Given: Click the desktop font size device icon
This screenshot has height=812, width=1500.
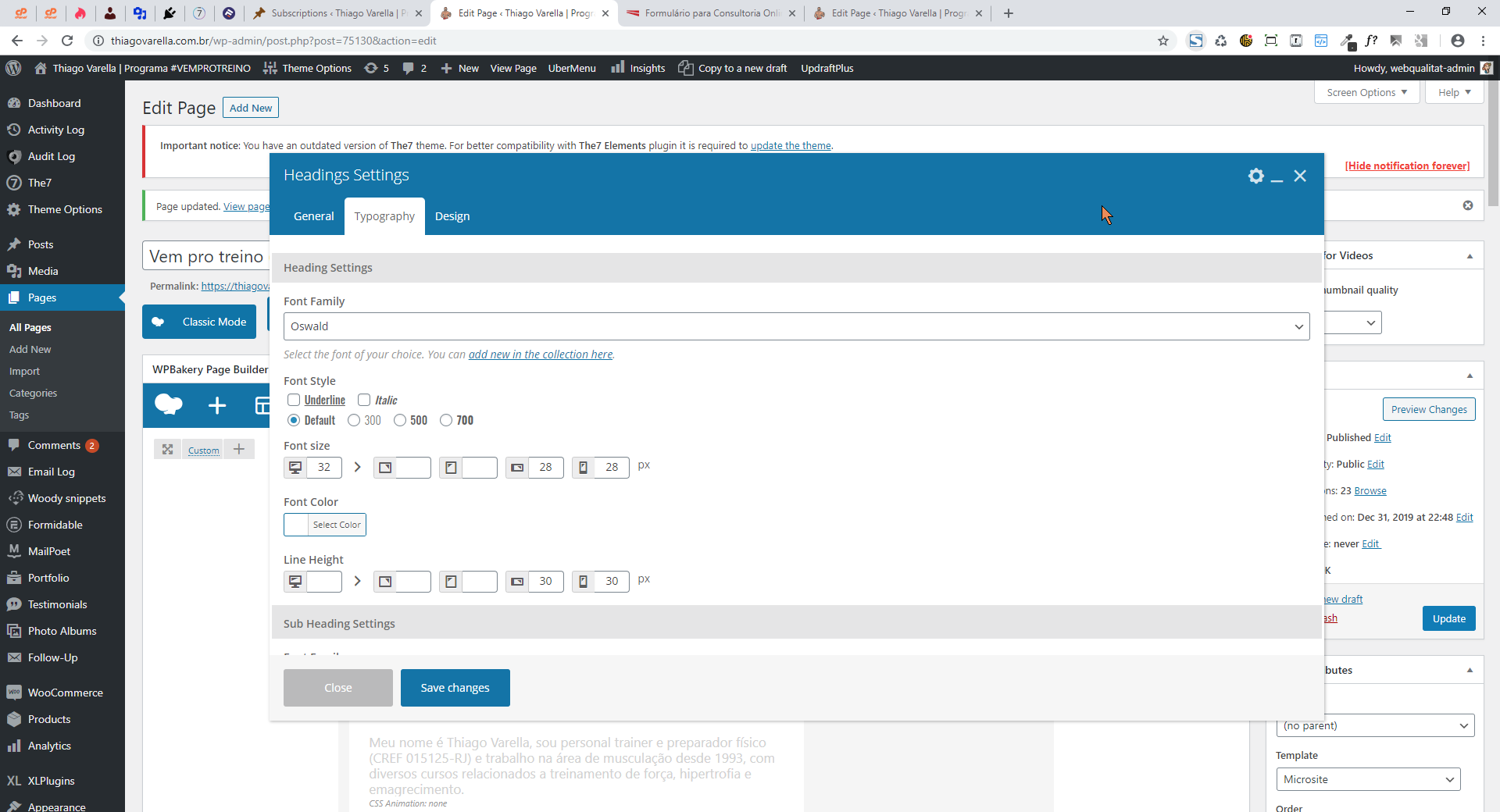Looking at the screenshot, I should (x=295, y=467).
